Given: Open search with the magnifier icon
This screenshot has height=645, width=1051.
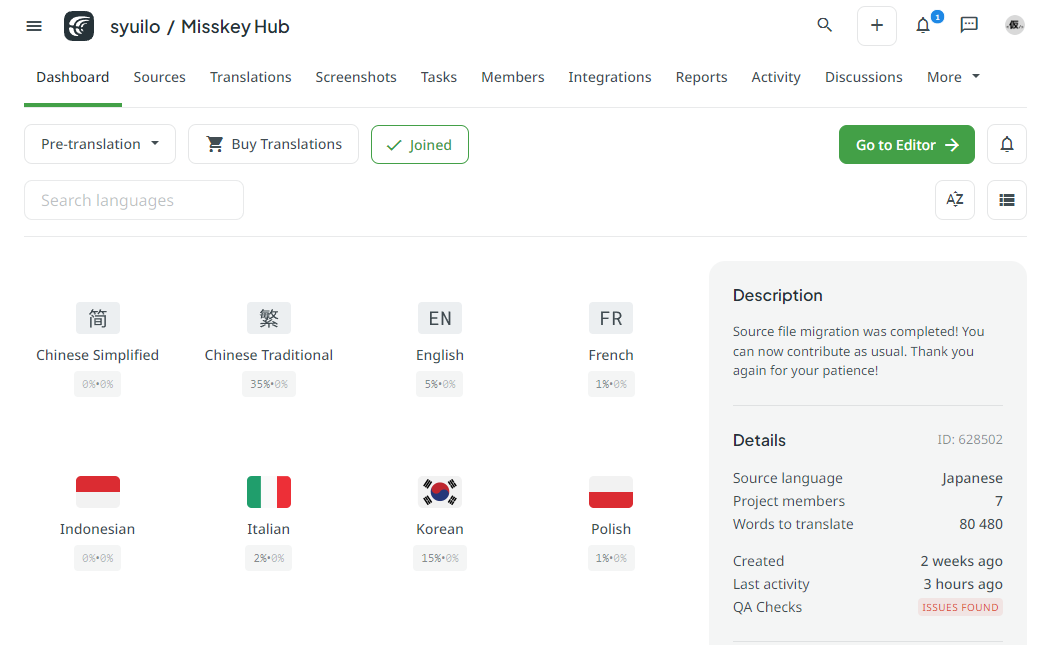Looking at the screenshot, I should [x=824, y=25].
